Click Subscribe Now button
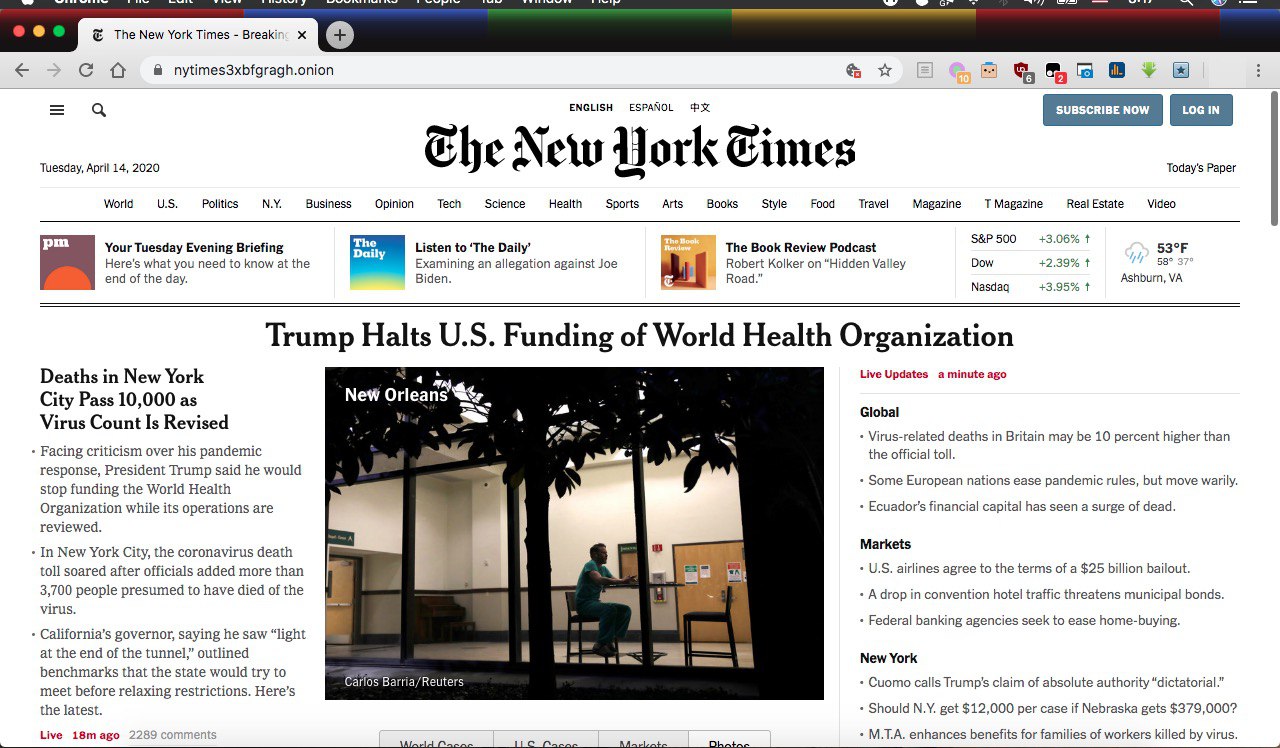Screen dimensions: 1280x748 tap(1102, 110)
